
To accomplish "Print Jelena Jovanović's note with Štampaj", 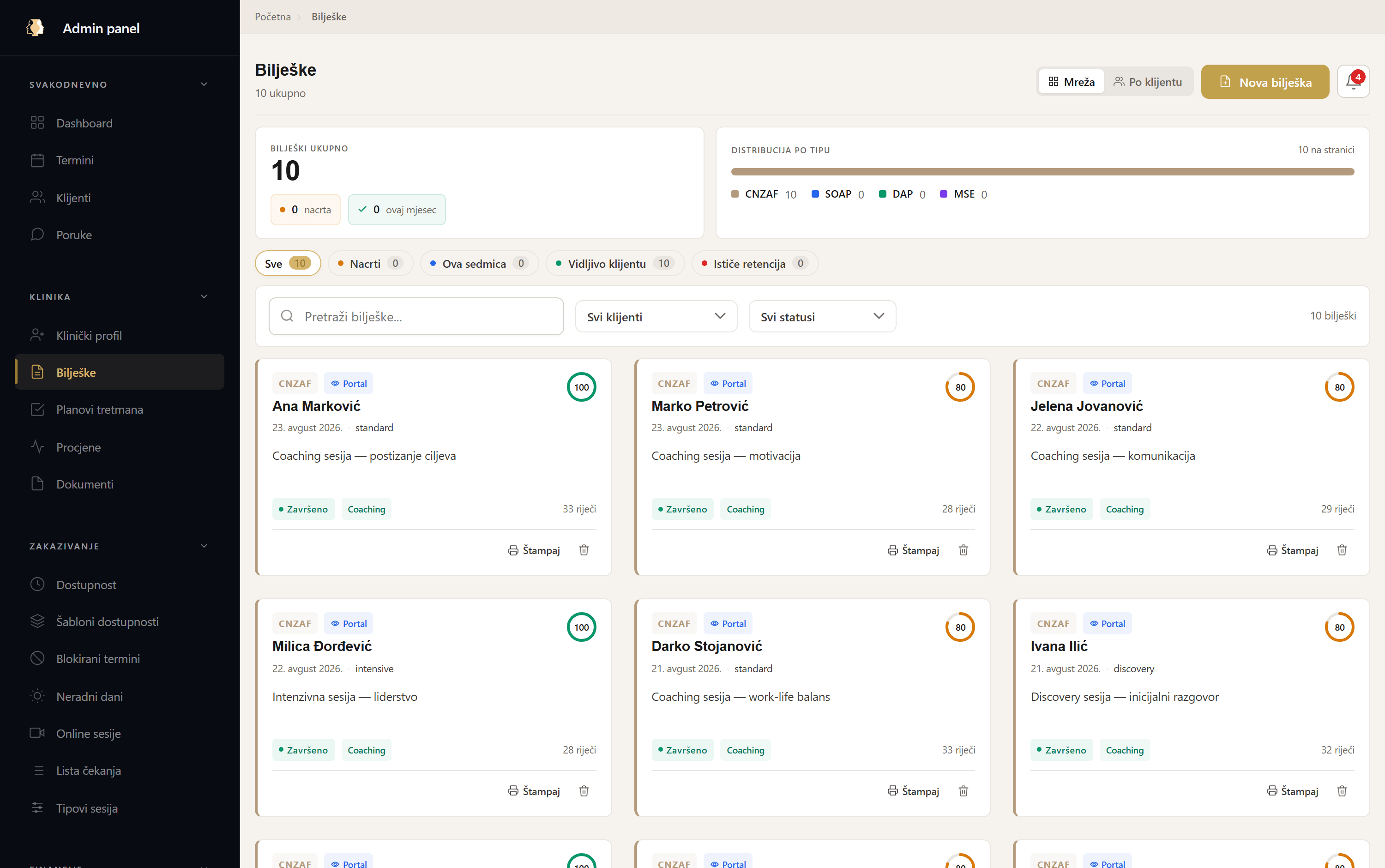I will tap(1293, 550).
